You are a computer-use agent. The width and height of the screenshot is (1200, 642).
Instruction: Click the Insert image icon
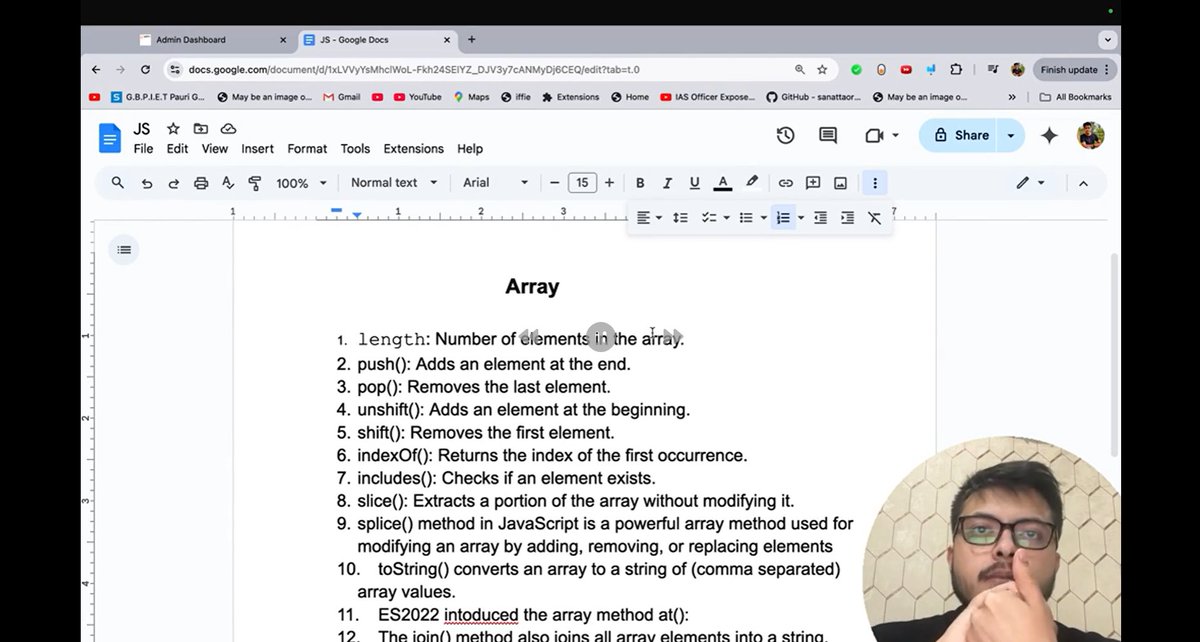(840, 183)
